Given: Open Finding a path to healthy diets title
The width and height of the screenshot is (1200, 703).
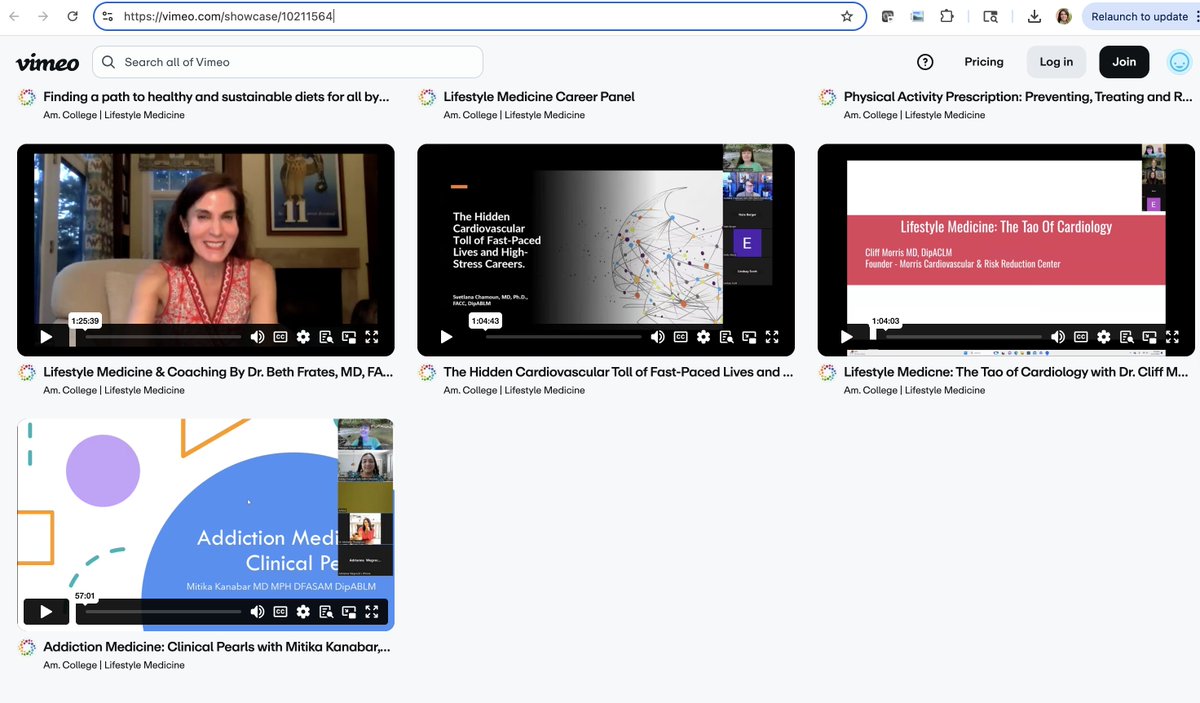Looking at the screenshot, I should click(216, 97).
